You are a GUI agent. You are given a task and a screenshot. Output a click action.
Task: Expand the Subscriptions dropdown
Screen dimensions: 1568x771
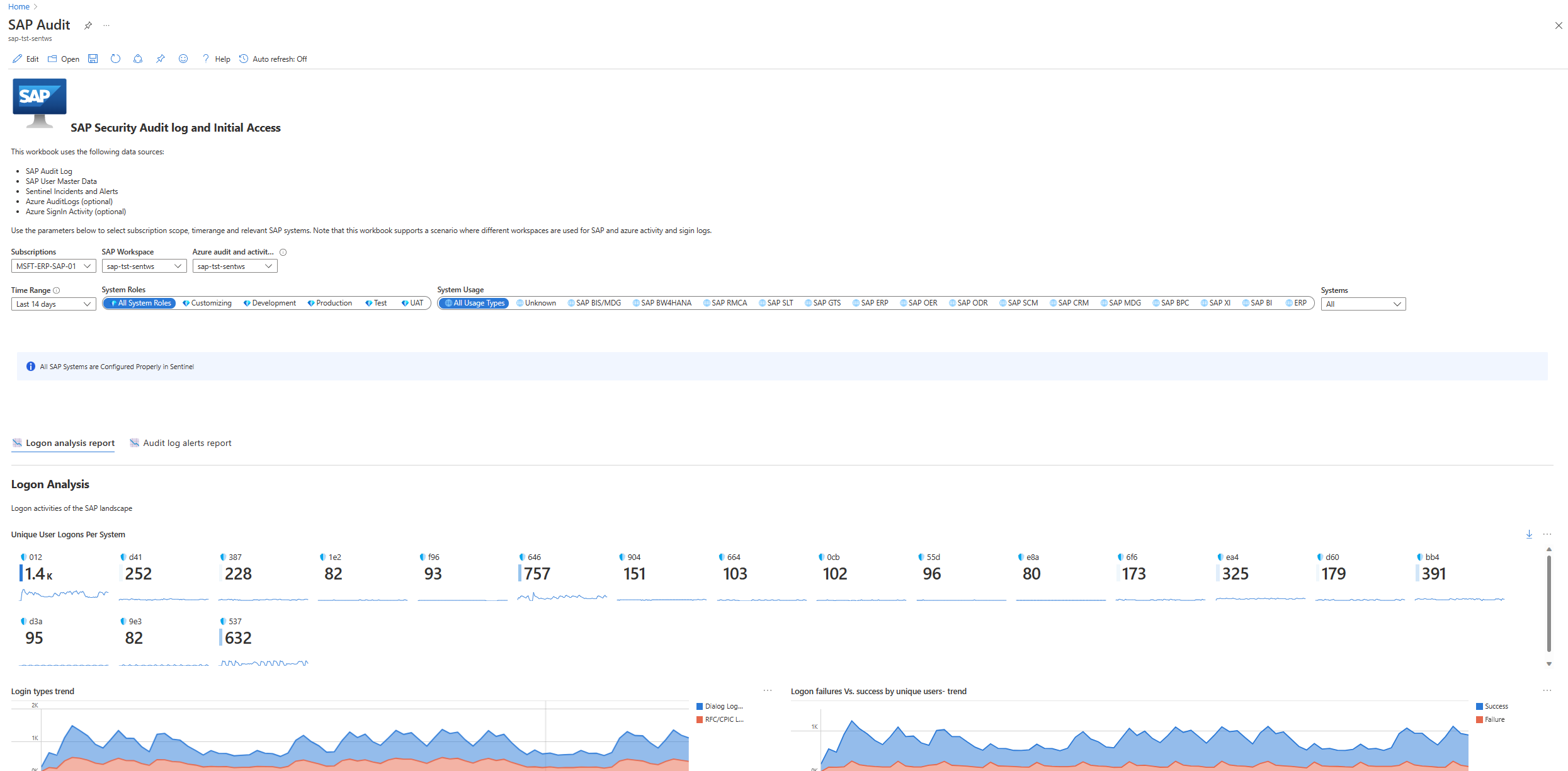click(54, 266)
